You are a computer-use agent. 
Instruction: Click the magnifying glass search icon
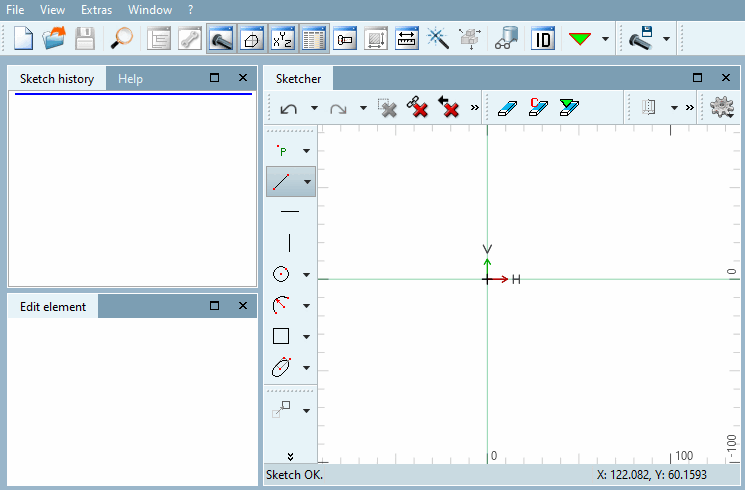[122, 38]
